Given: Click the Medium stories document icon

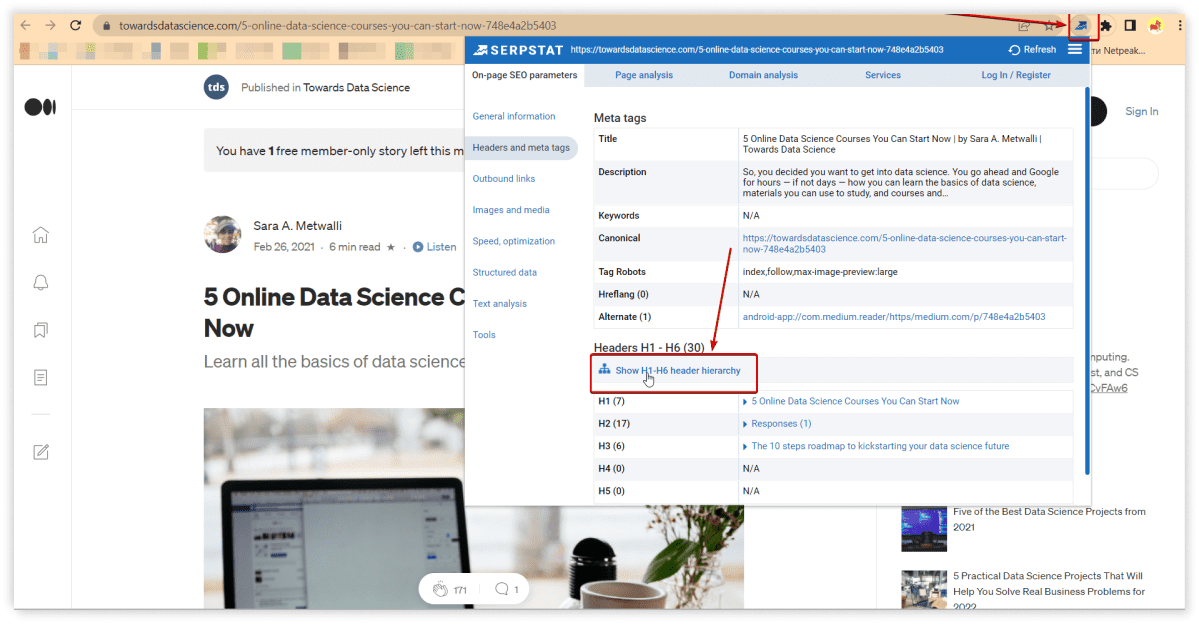Looking at the screenshot, I should [x=41, y=377].
